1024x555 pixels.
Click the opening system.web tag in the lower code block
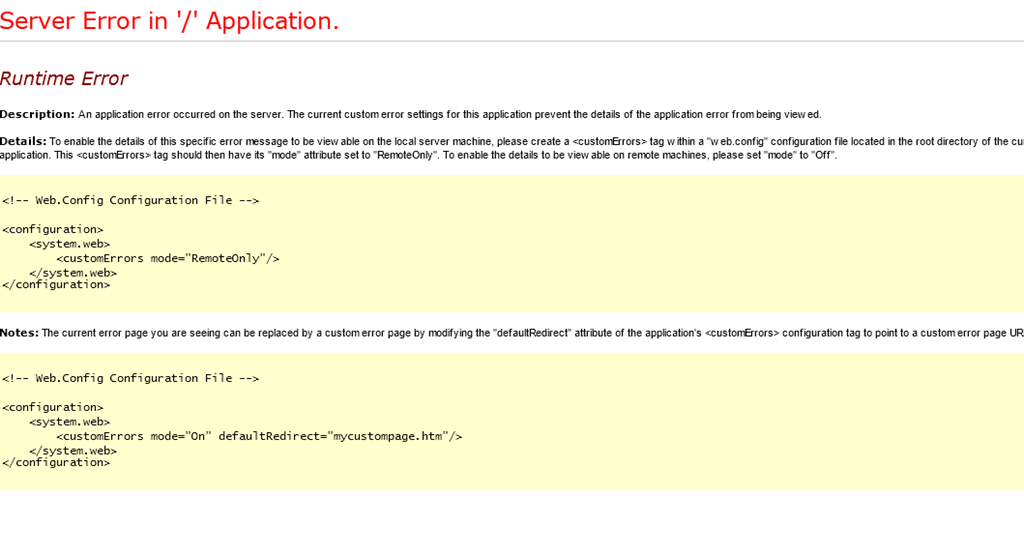coord(69,421)
